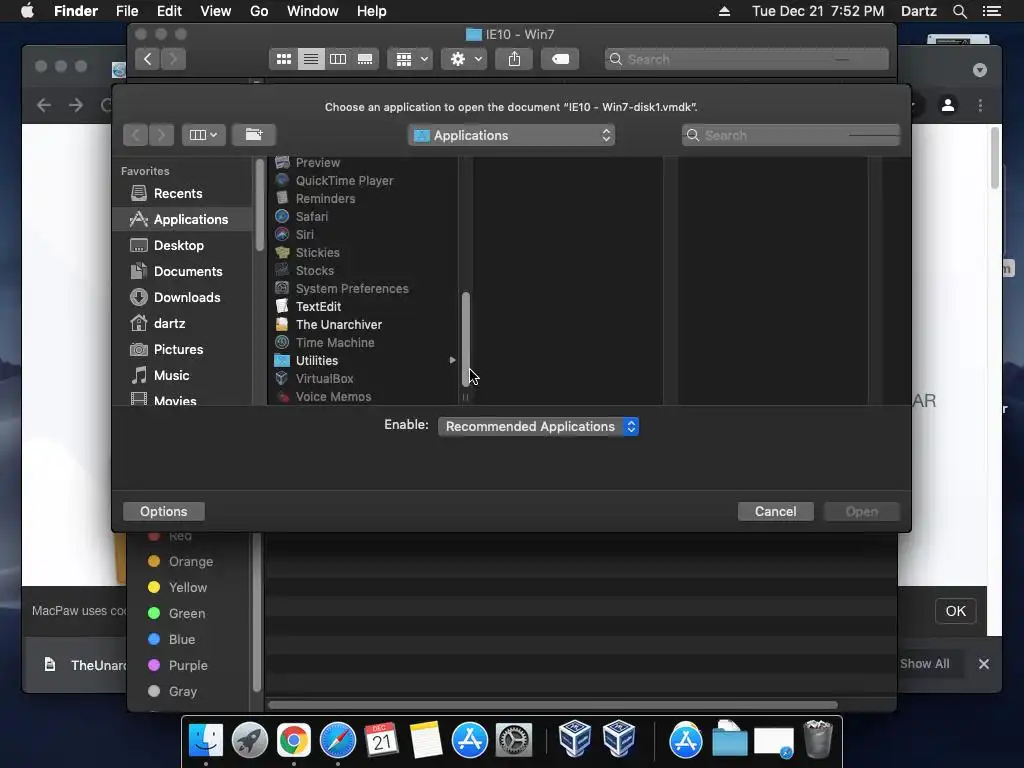1024x768 pixels.
Task: Switch IE10 - Win7 window to gallery view
Action: [x=365, y=59]
